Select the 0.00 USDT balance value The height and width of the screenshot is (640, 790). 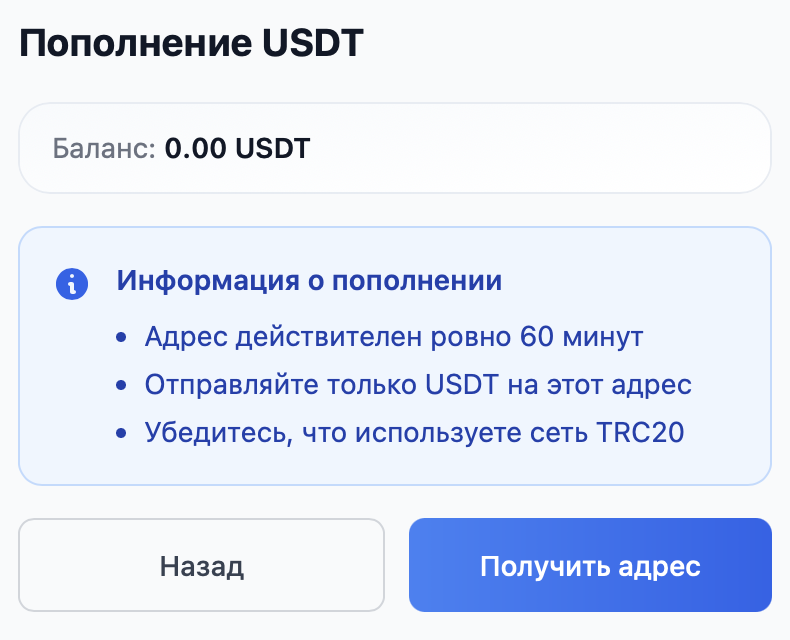(x=237, y=149)
